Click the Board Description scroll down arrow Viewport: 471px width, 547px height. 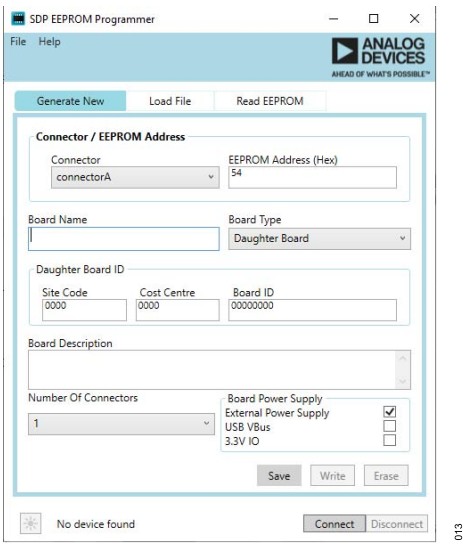pyautogui.click(x=403, y=381)
